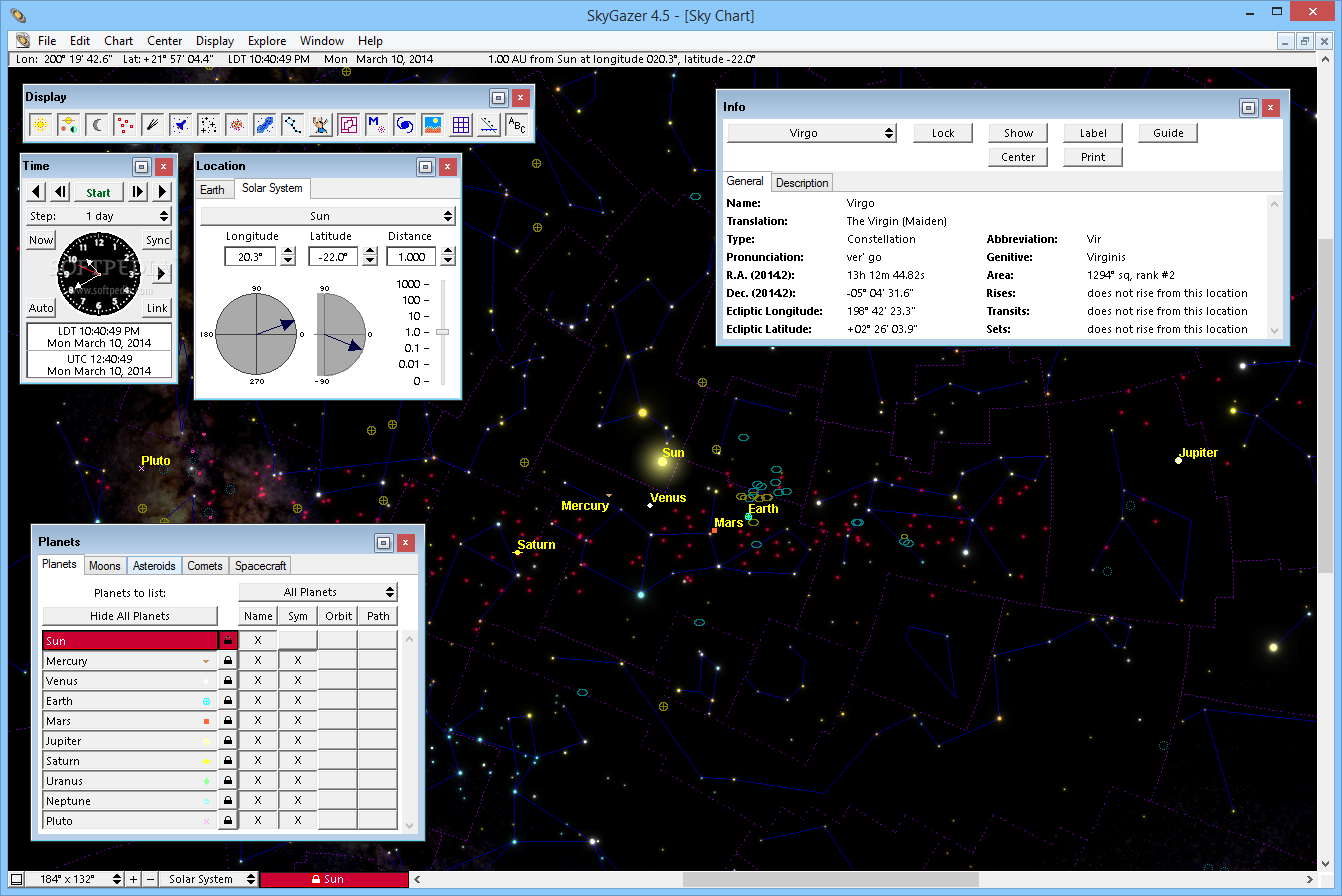Click the Start button in Time panel
This screenshot has width=1342, height=896.
pyautogui.click(x=99, y=192)
